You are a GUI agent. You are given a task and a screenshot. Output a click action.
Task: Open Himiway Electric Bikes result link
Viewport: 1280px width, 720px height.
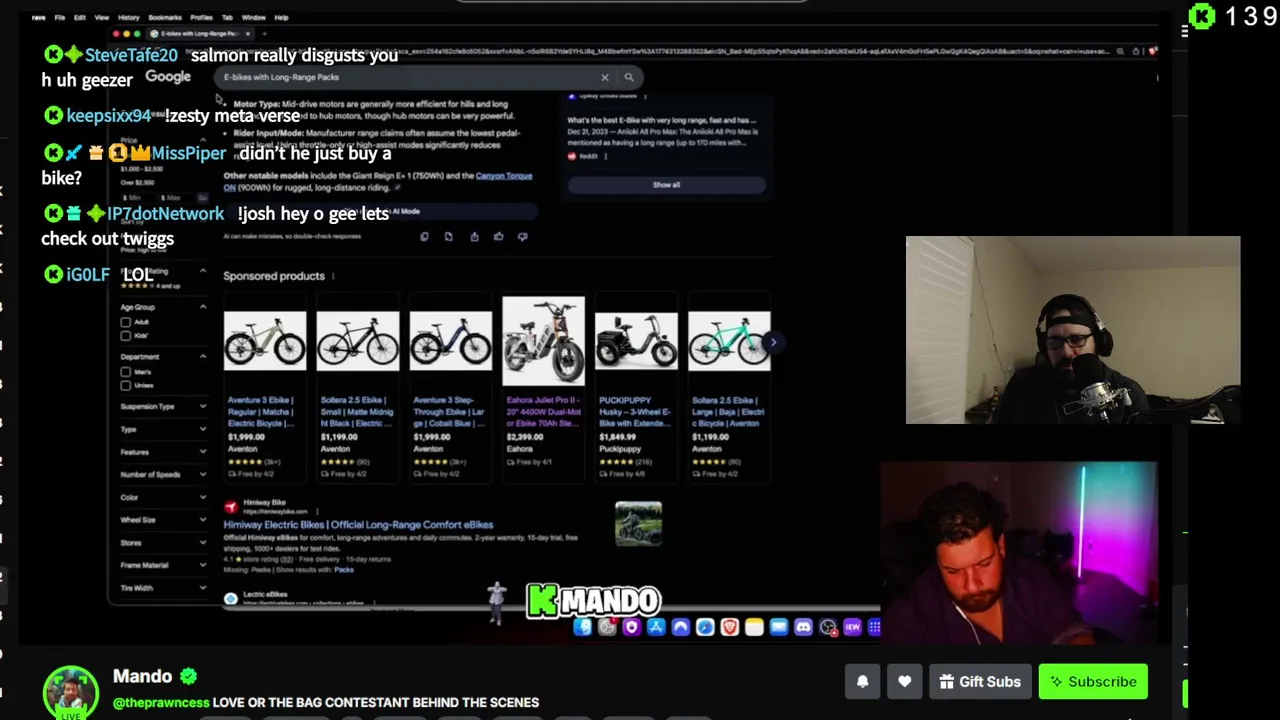point(358,525)
